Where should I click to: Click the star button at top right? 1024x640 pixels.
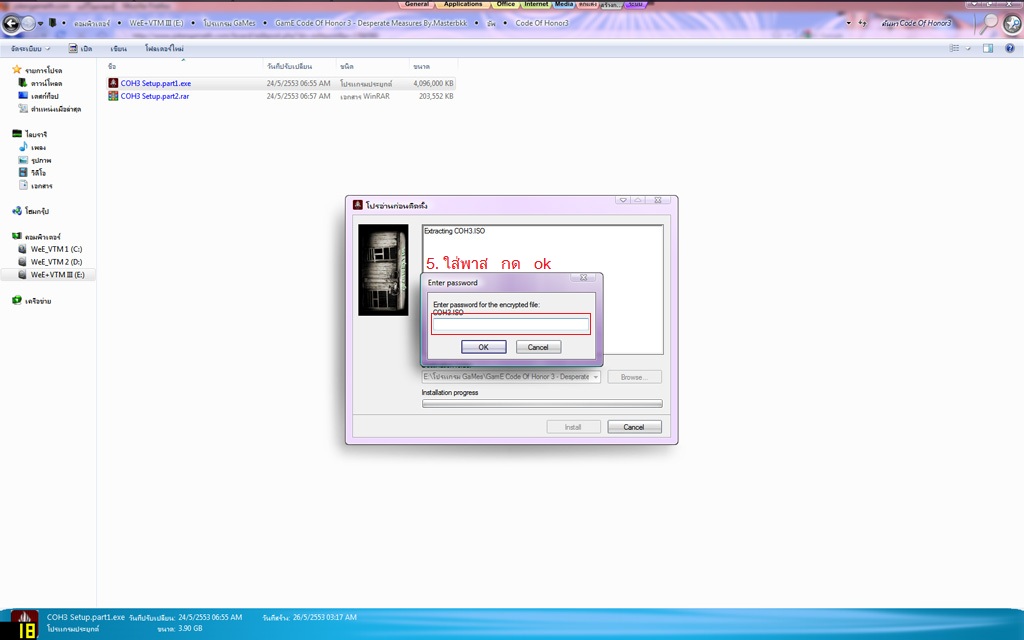(1012, 24)
